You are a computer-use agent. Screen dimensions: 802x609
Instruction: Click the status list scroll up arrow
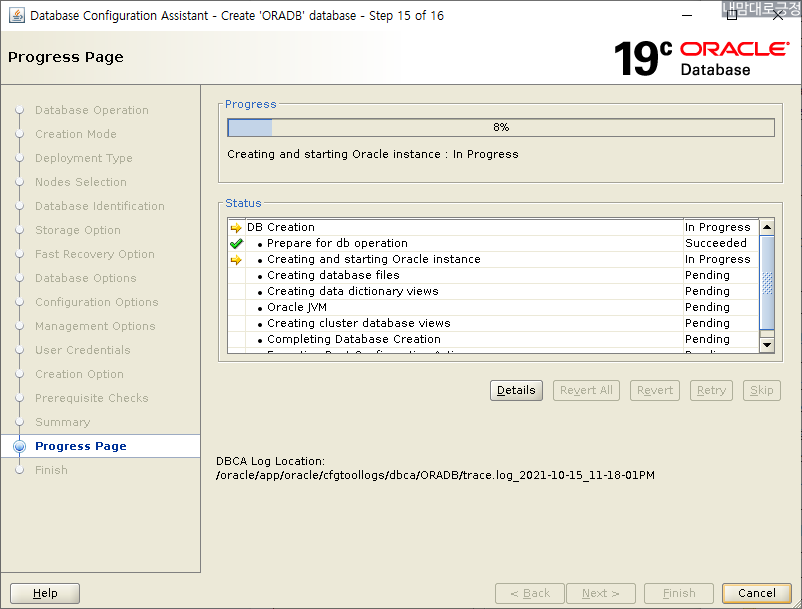coord(767,227)
